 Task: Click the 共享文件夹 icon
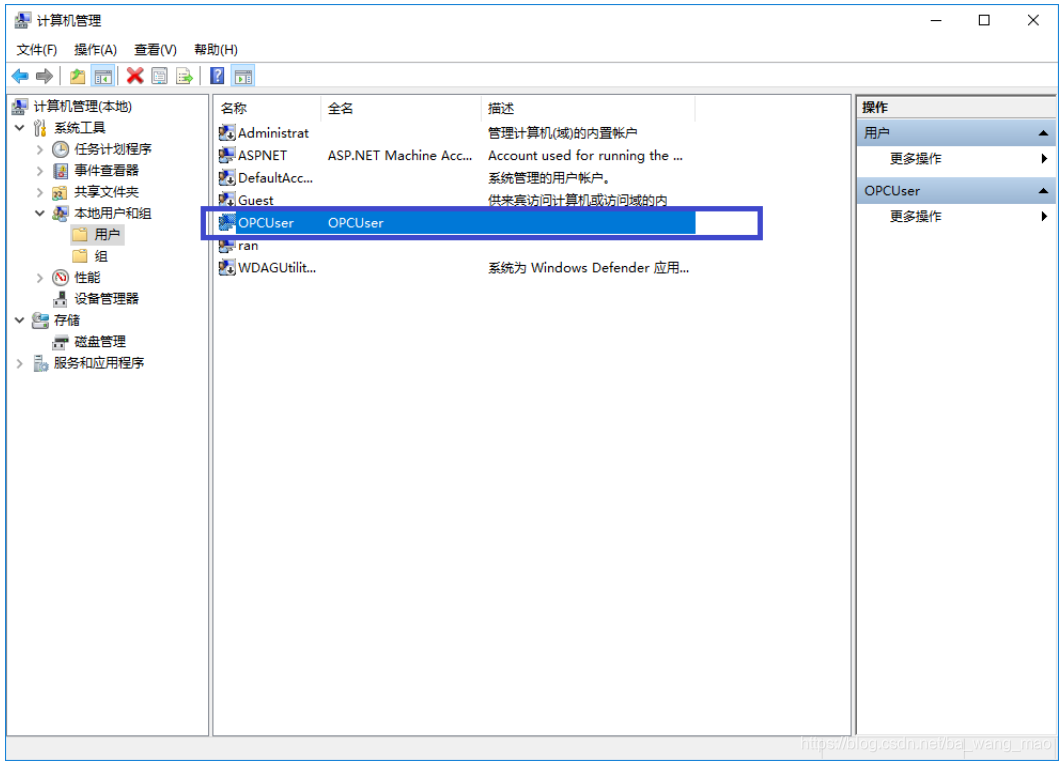[x=61, y=192]
